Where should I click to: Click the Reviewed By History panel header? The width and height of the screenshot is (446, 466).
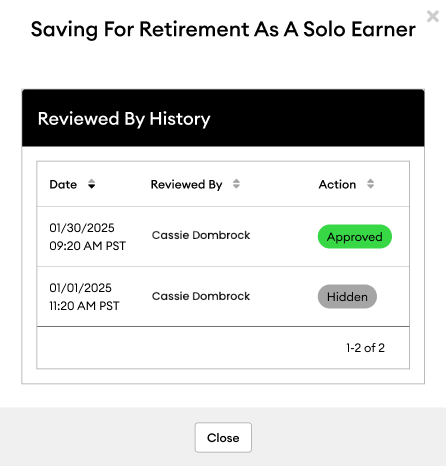pyautogui.click(x=223, y=118)
